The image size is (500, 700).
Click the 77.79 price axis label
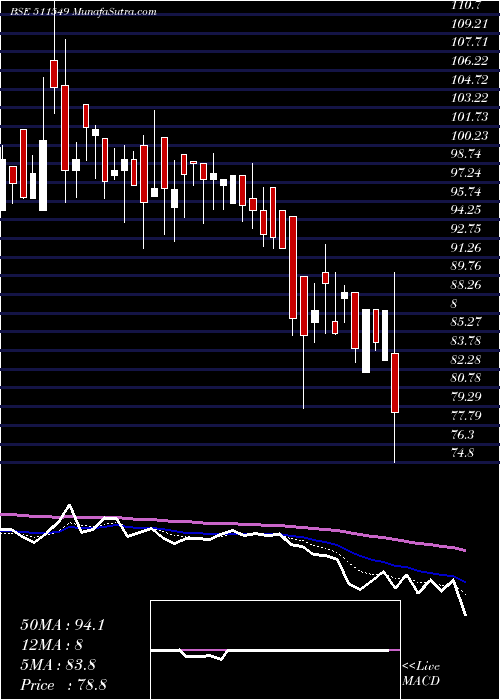[x=467, y=416]
